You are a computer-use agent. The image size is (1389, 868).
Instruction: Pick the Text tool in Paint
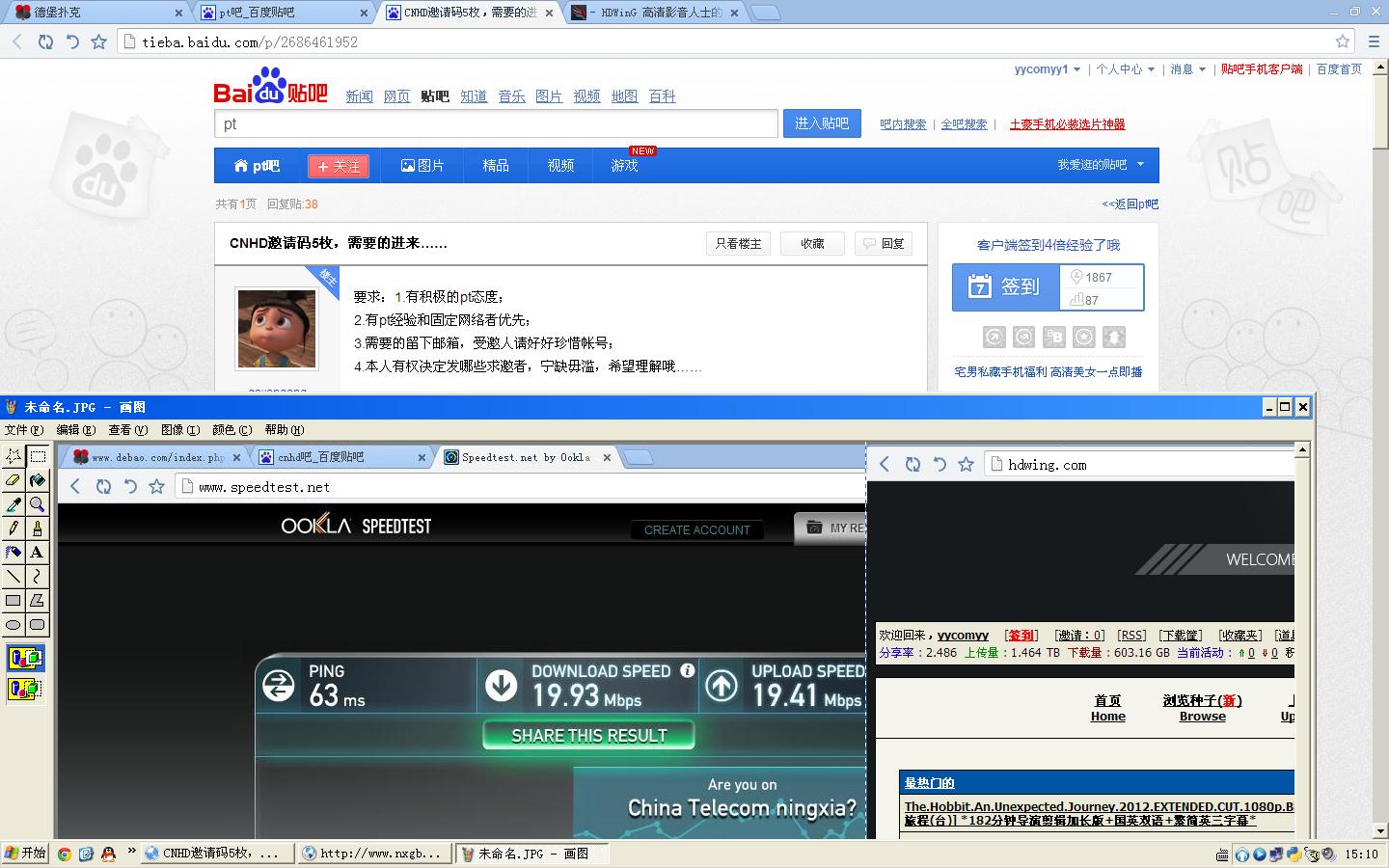[x=38, y=553]
